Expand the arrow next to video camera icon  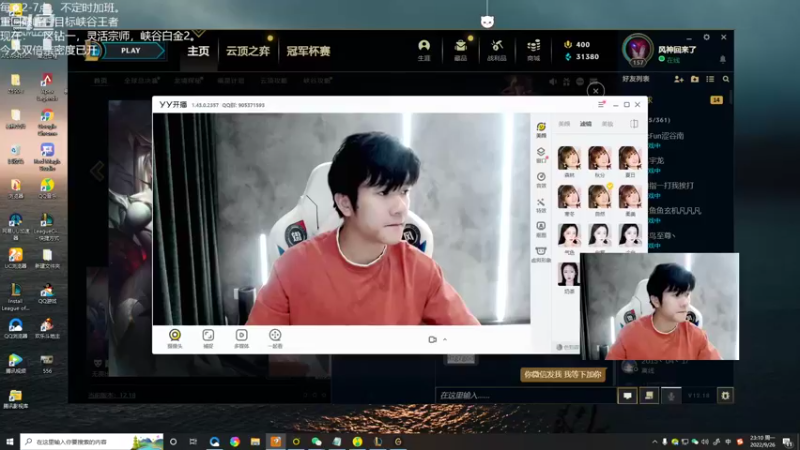coord(445,339)
